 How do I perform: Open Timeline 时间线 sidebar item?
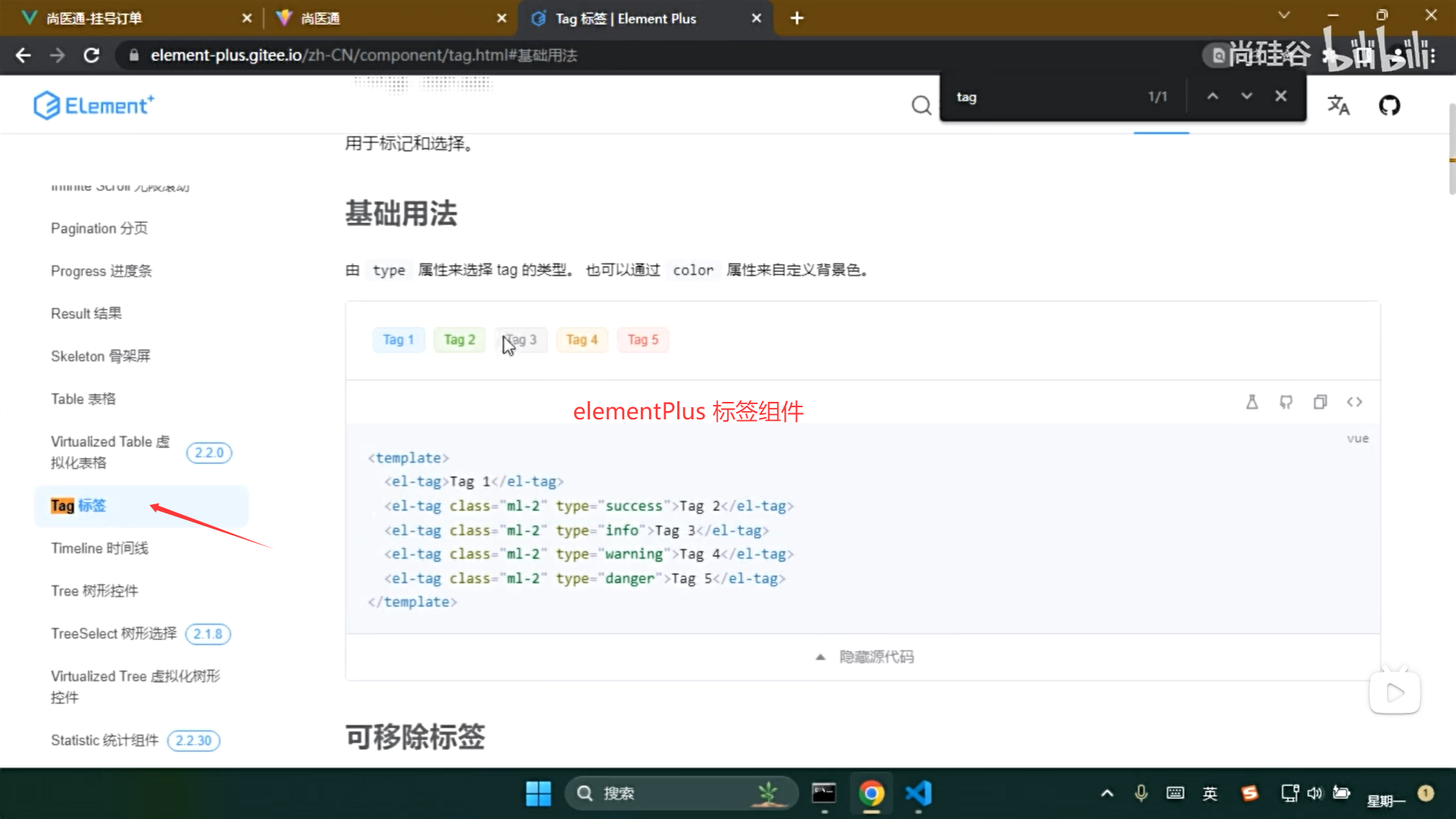pyautogui.click(x=99, y=548)
